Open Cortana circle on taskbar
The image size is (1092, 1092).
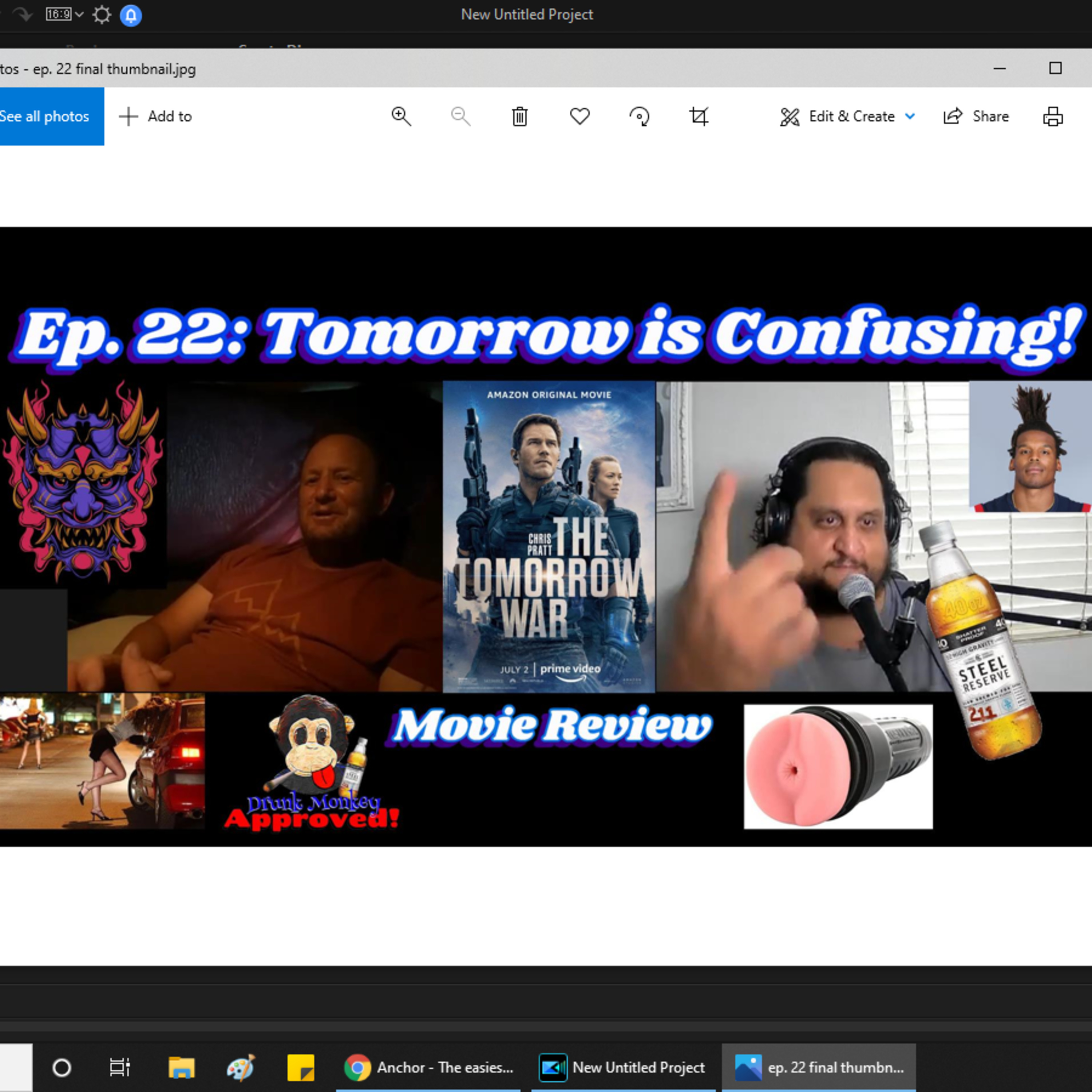pyautogui.click(x=62, y=1068)
